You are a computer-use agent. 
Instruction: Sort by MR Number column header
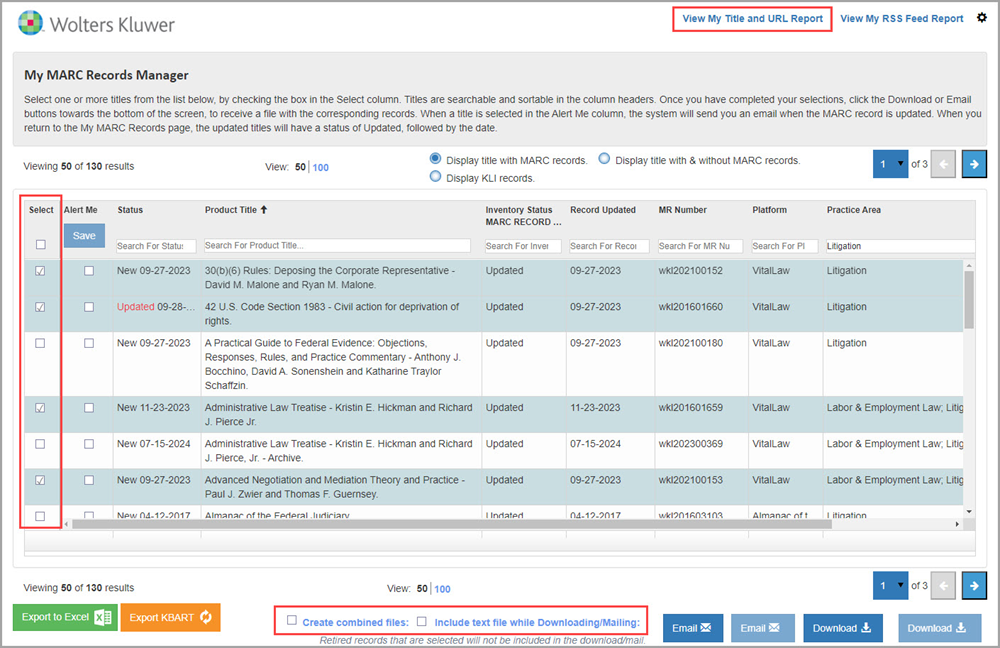point(682,210)
